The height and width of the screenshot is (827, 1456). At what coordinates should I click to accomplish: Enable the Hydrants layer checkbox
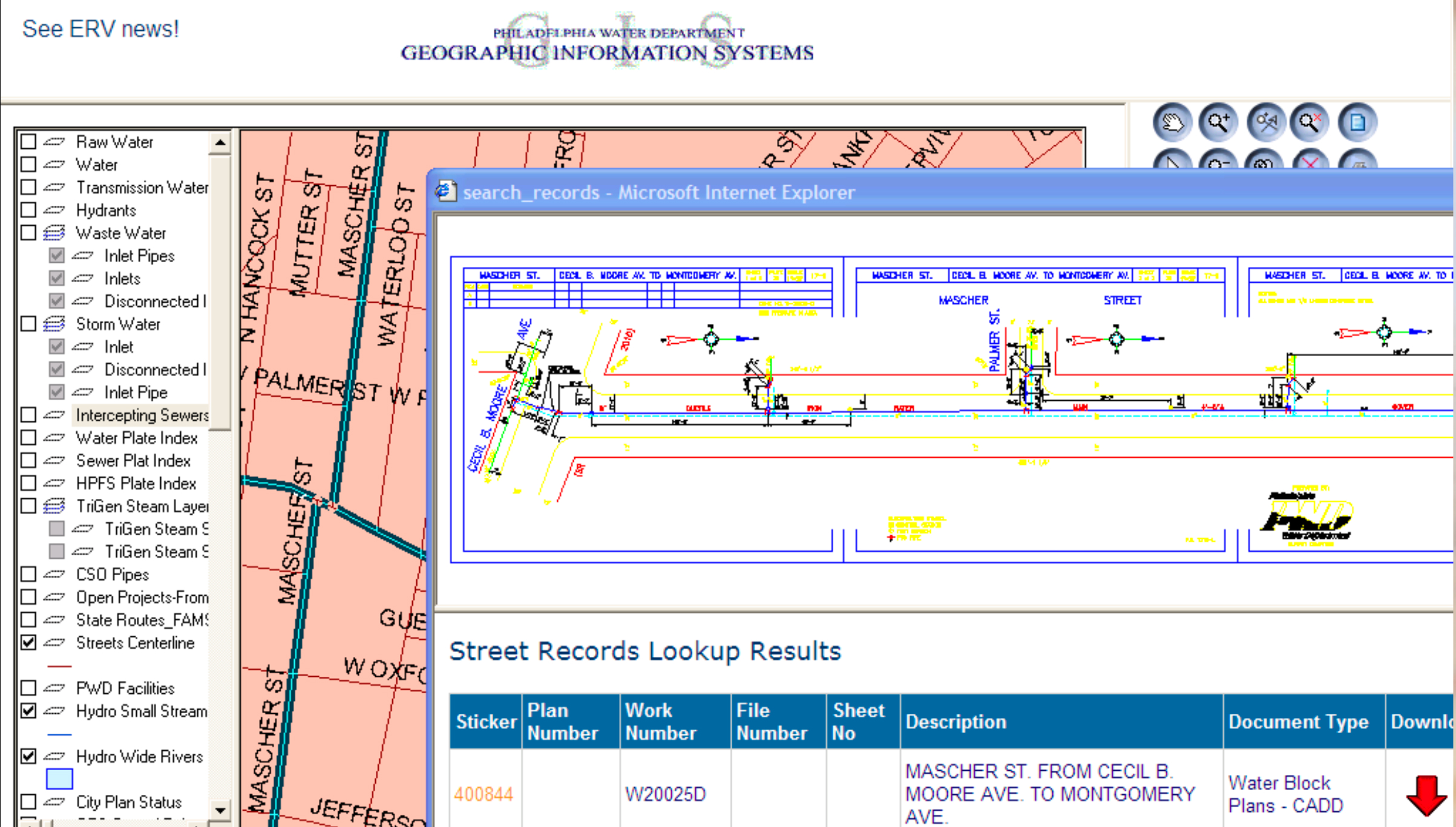point(28,210)
